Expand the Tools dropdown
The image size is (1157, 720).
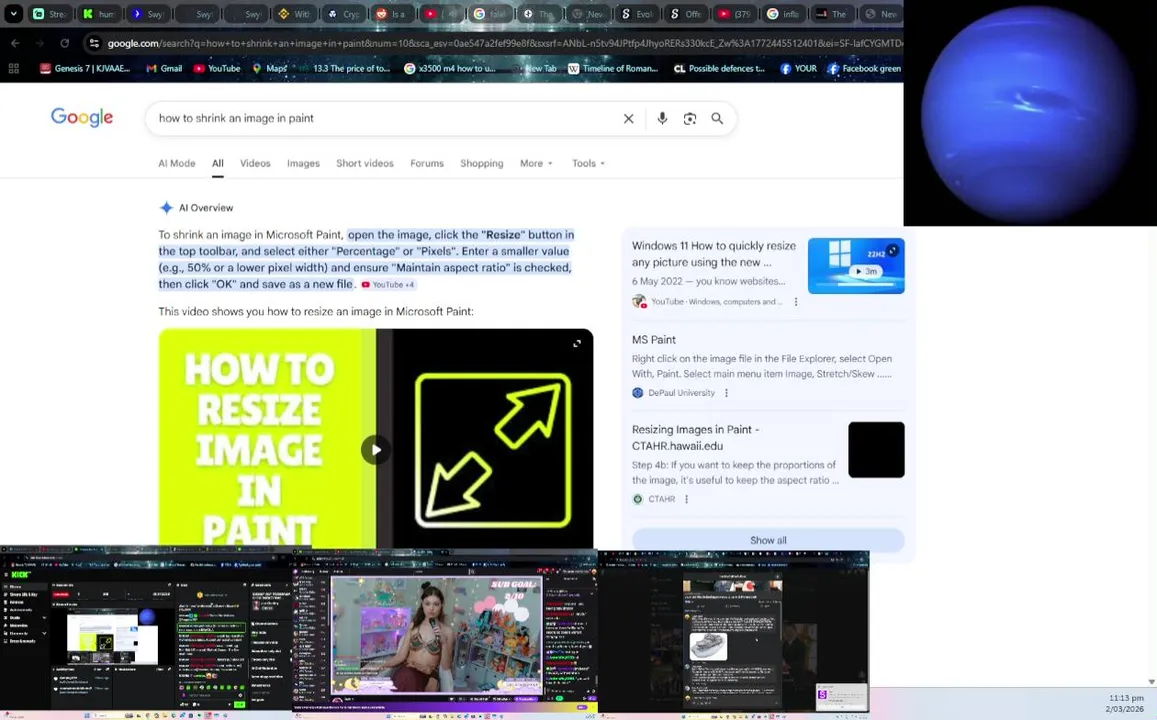click(588, 163)
